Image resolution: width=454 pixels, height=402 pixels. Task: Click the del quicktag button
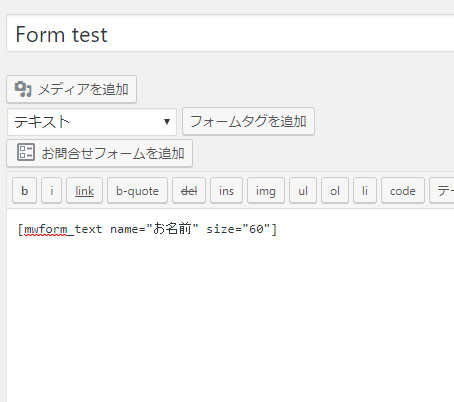coord(189,191)
